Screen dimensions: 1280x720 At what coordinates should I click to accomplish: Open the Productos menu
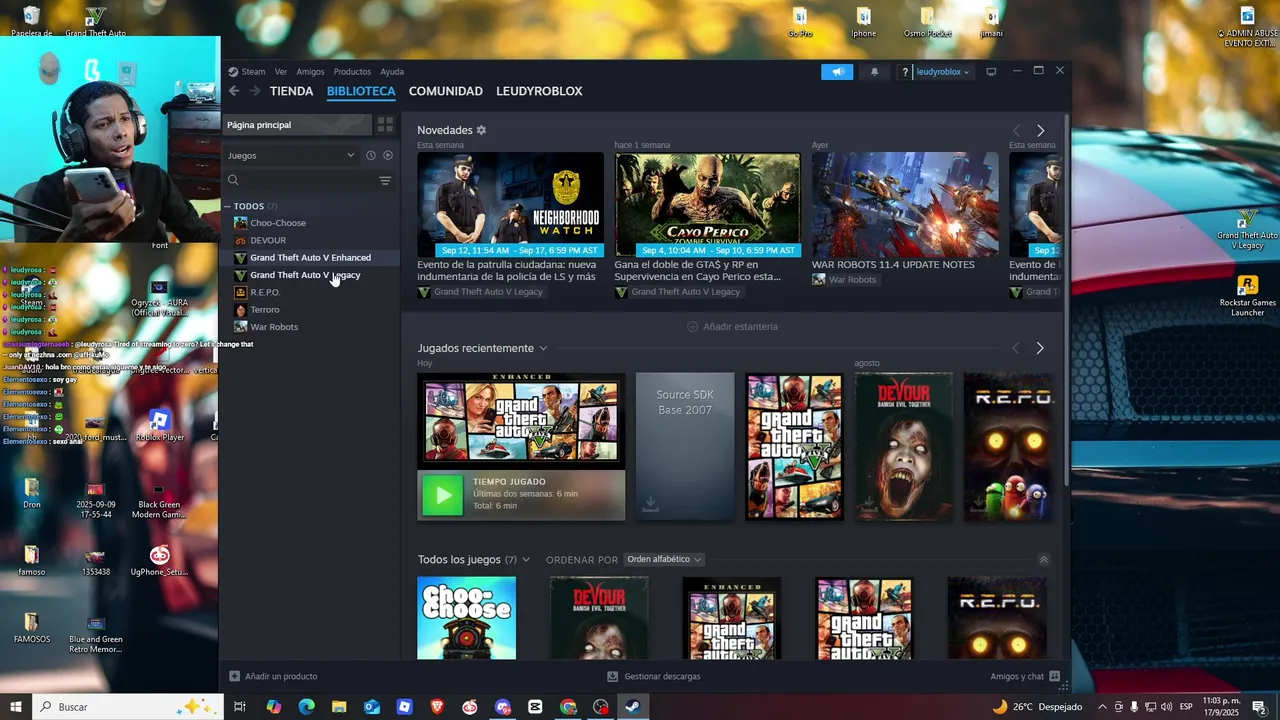click(352, 72)
